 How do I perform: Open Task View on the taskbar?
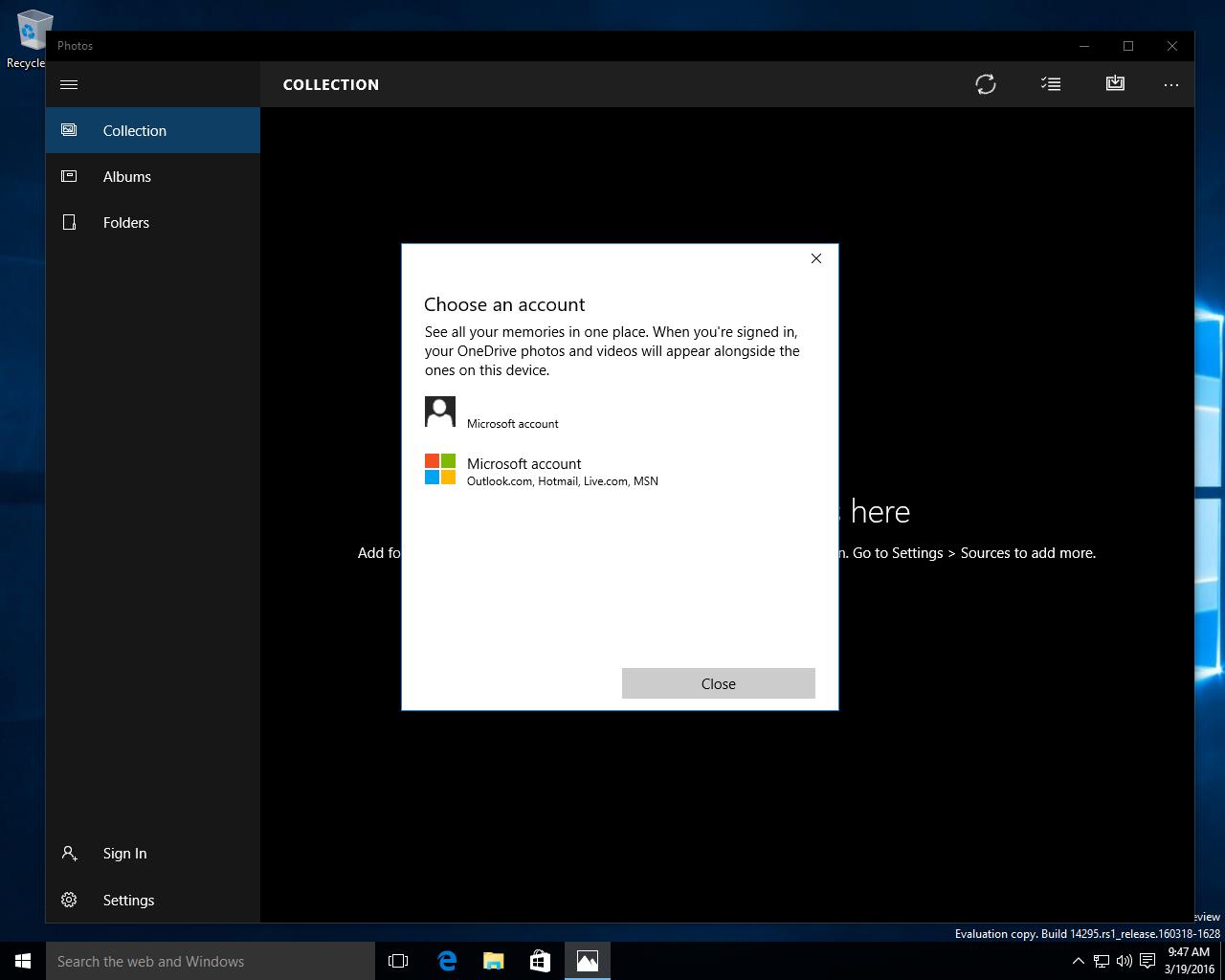click(398, 961)
